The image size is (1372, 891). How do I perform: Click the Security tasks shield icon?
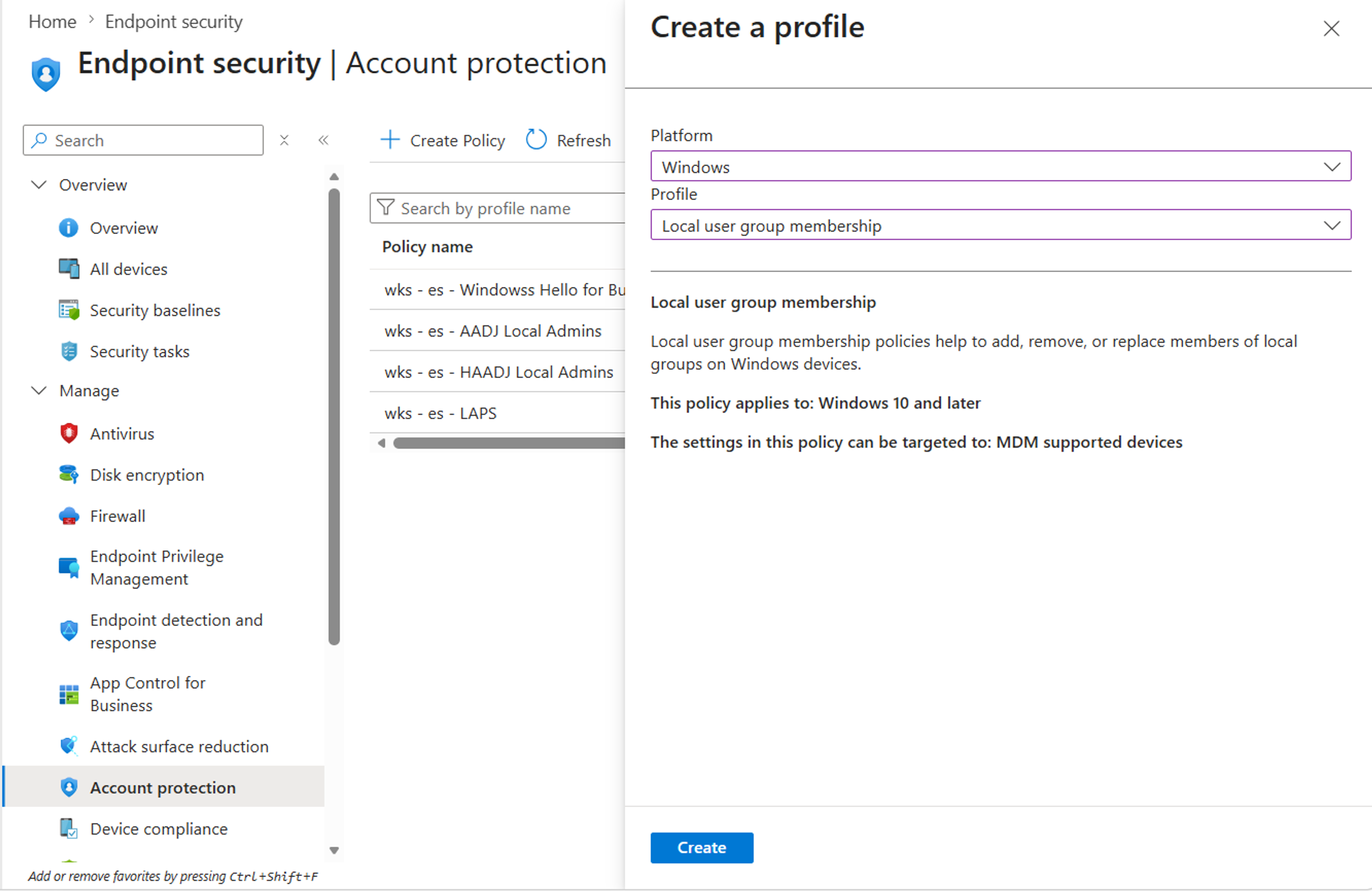(69, 351)
